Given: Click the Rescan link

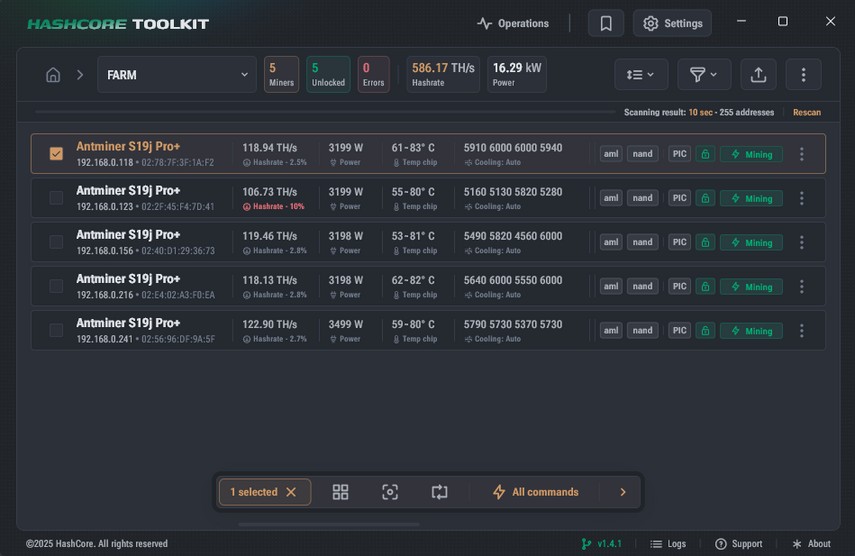Looking at the screenshot, I should pos(806,113).
